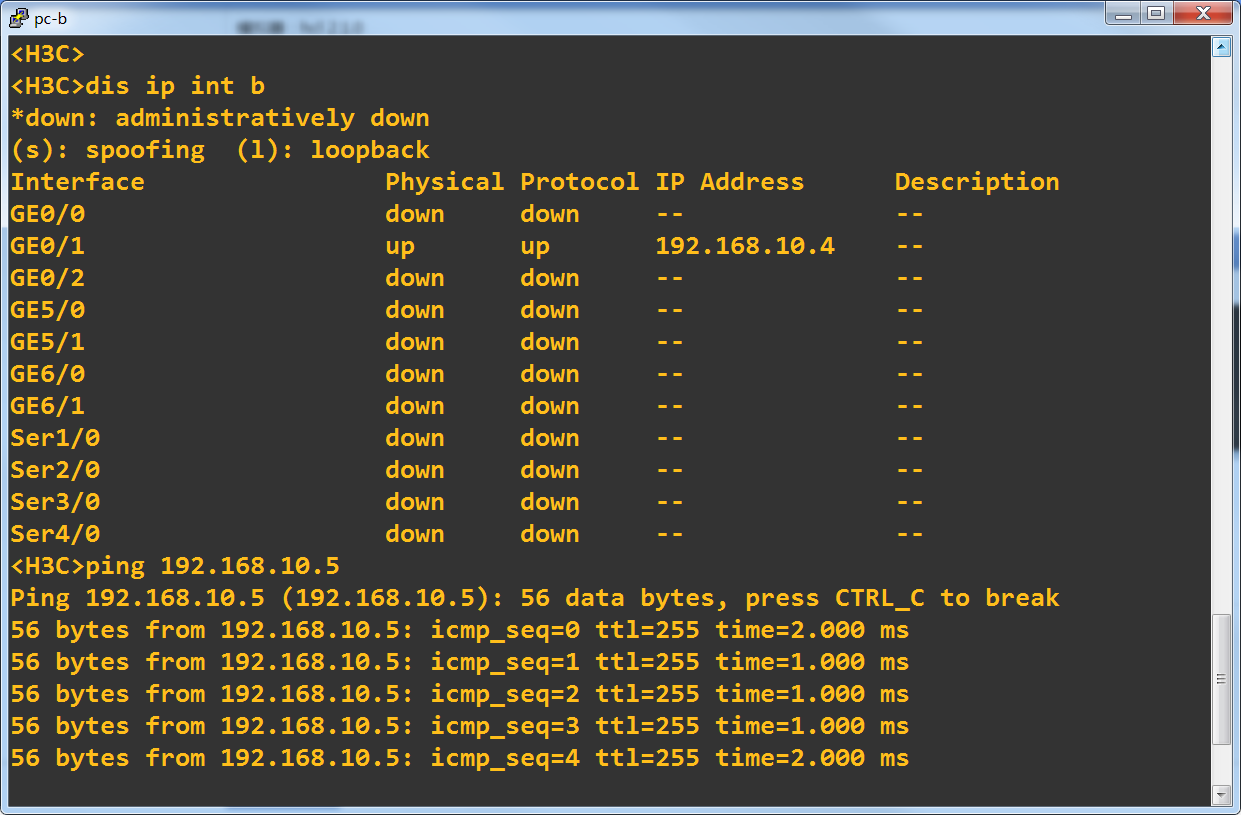
Task: Click the empty scrollbar track above the thumb
Action: click(x=1220, y=330)
